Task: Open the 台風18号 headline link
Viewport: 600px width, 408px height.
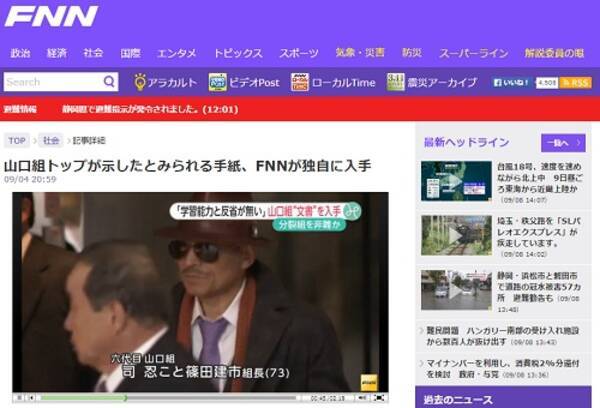Action: click(540, 178)
